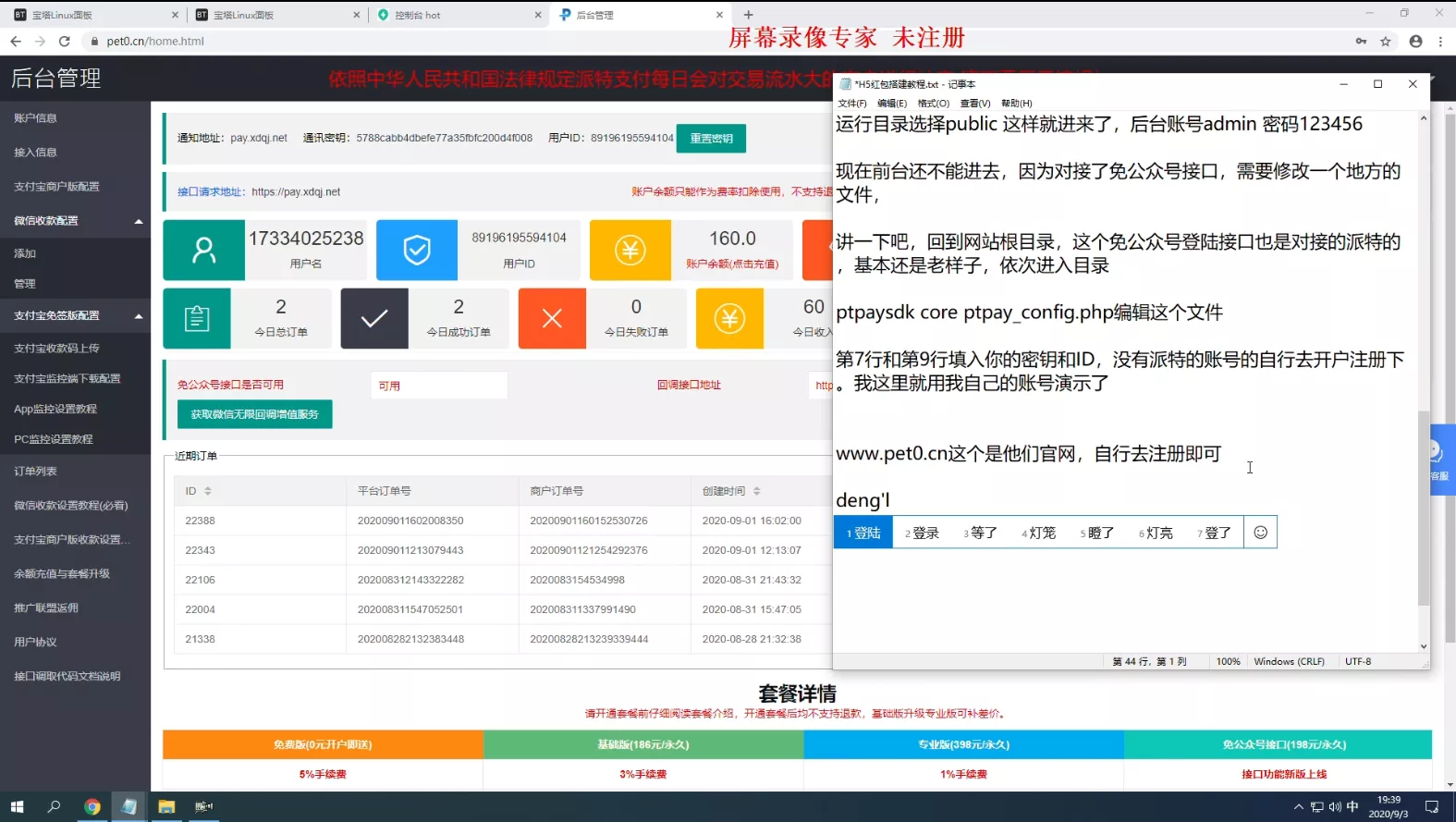The image size is (1456, 822).
Task: Open the Windows Start menu
Action: coord(17,806)
